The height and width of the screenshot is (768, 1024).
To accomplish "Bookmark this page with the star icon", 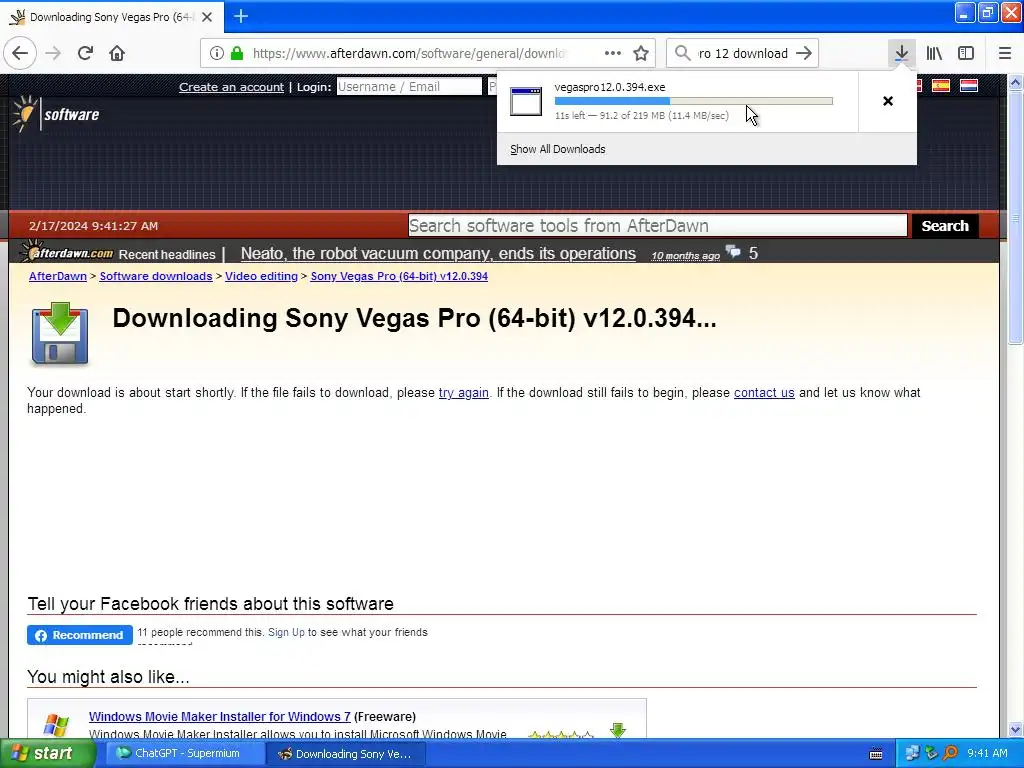I will pyautogui.click(x=641, y=54).
